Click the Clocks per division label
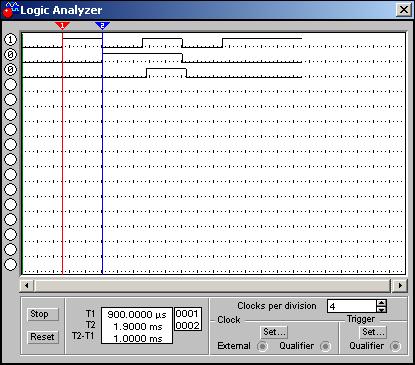The image size is (415, 365). (277, 306)
